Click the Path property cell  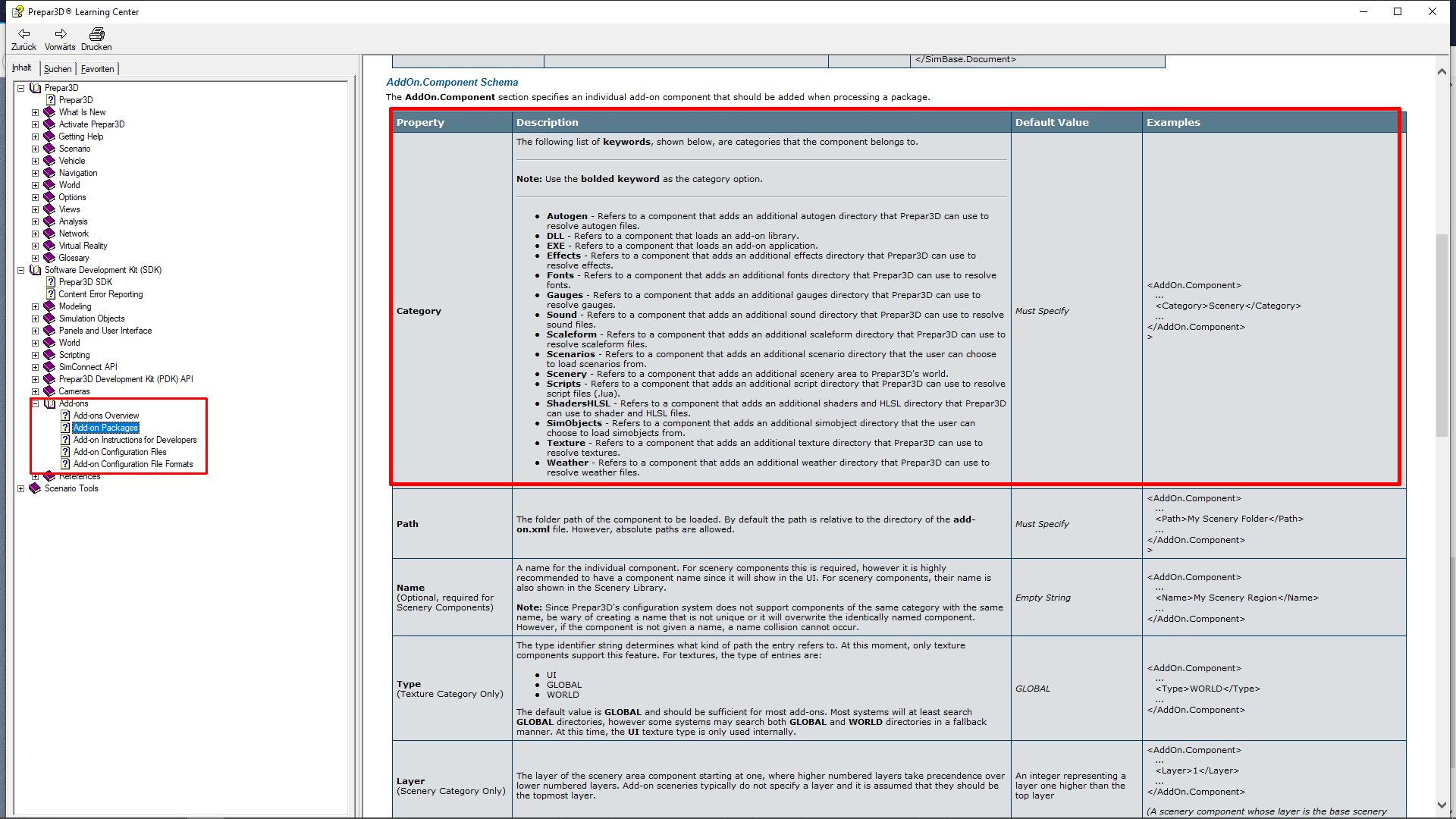(x=452, y=524)
